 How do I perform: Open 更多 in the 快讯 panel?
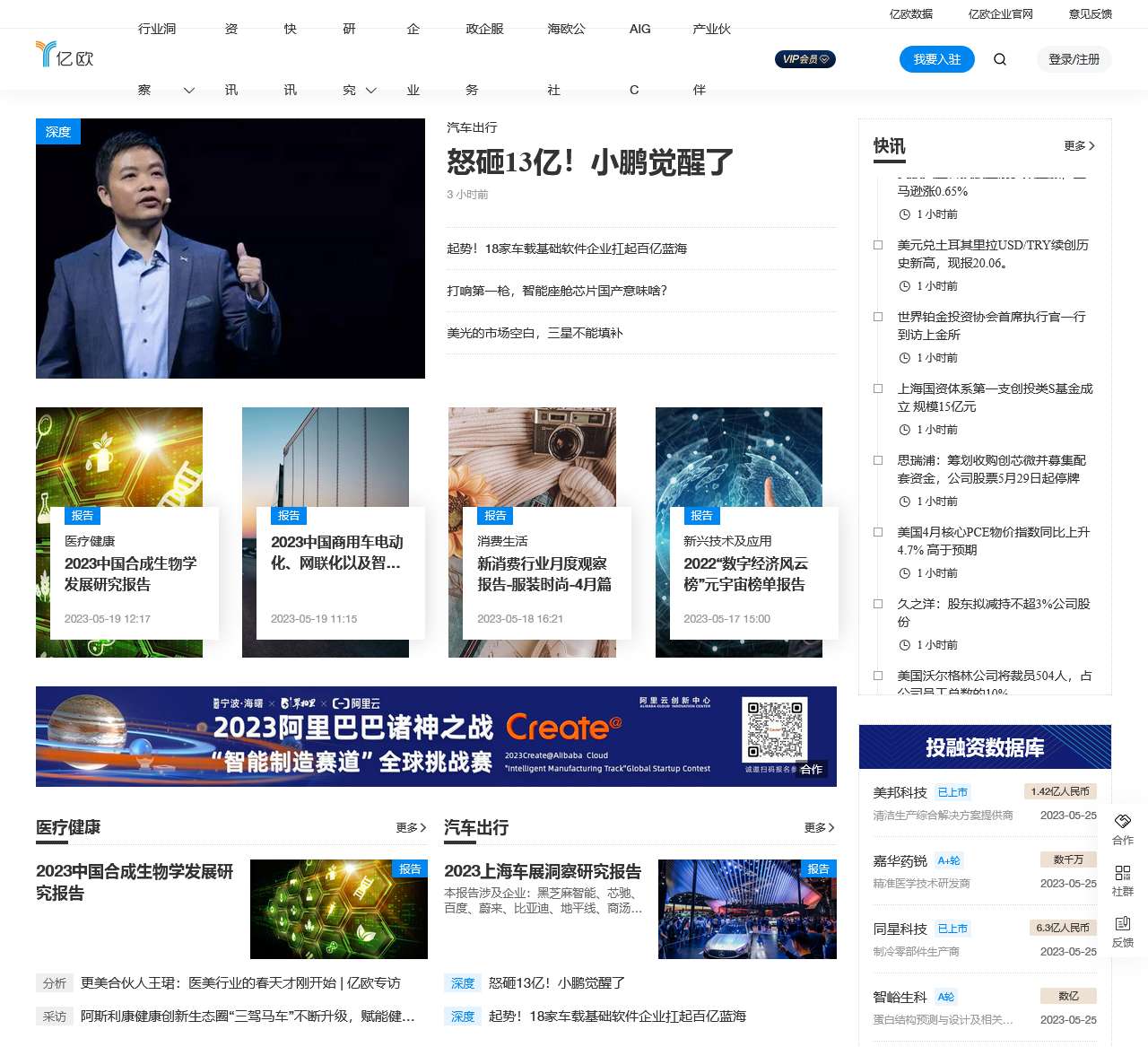coord(1079,145)
